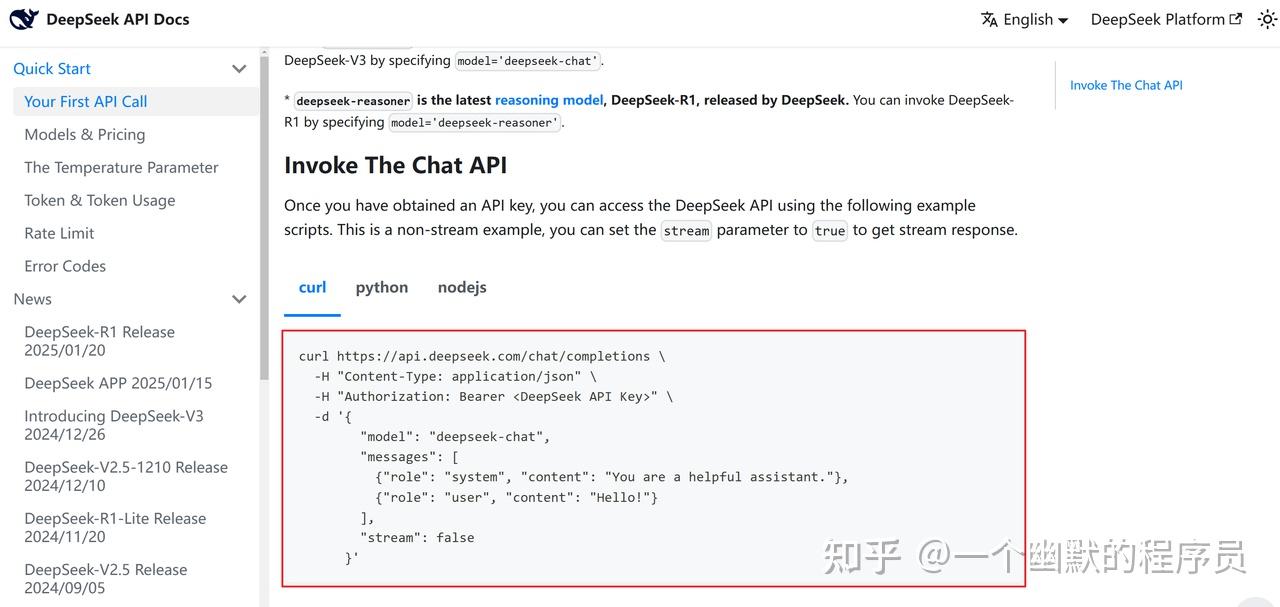Switch to the curl code tab

coord(312,287)
